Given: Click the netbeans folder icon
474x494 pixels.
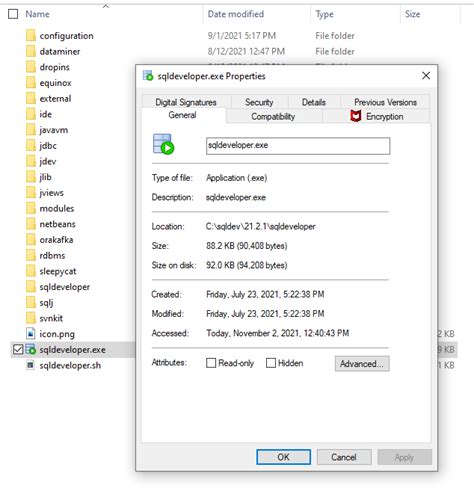Looking at the screenshot, I should [x=31, y=224].
